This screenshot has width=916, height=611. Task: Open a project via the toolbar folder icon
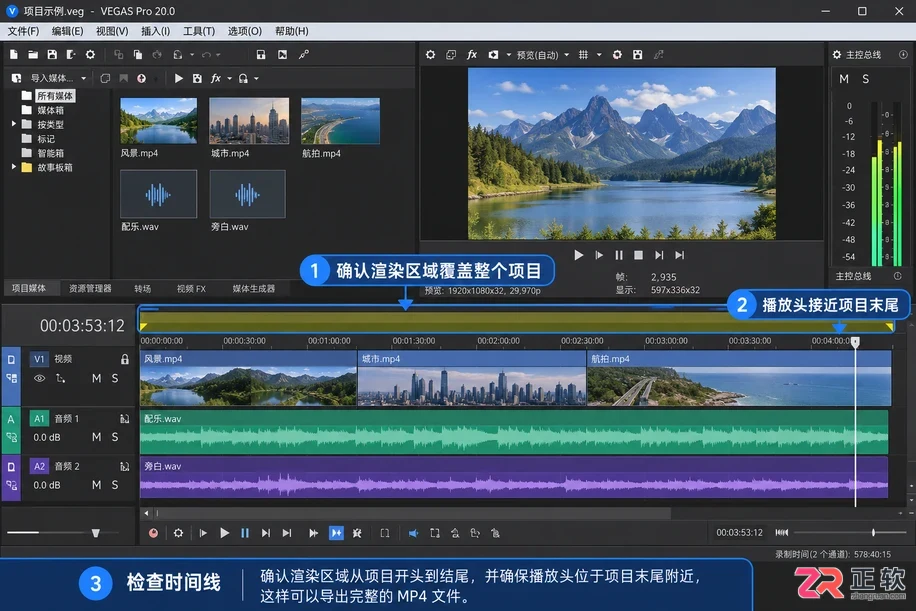pyautogui.click(x=33, y=54)
